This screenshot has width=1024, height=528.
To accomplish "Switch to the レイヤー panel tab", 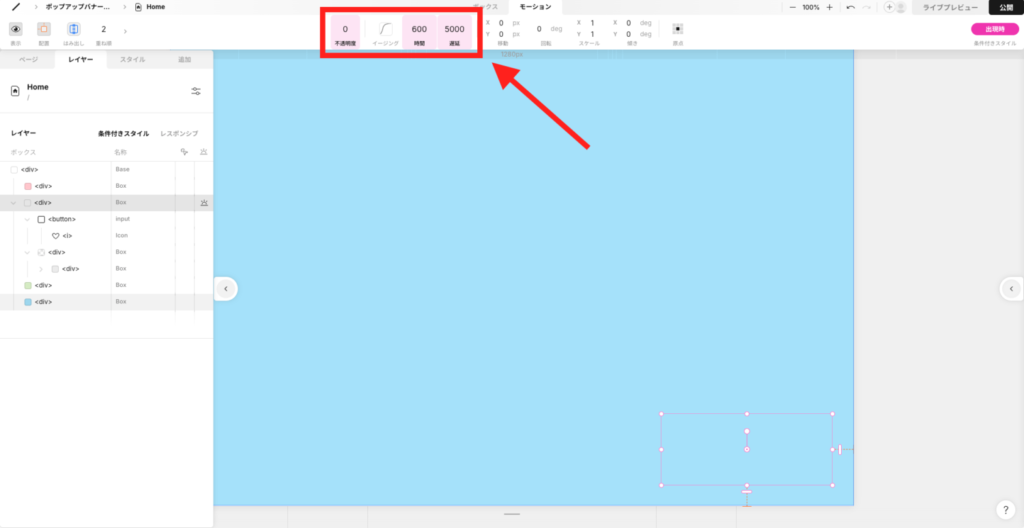I will coord(81,59).
